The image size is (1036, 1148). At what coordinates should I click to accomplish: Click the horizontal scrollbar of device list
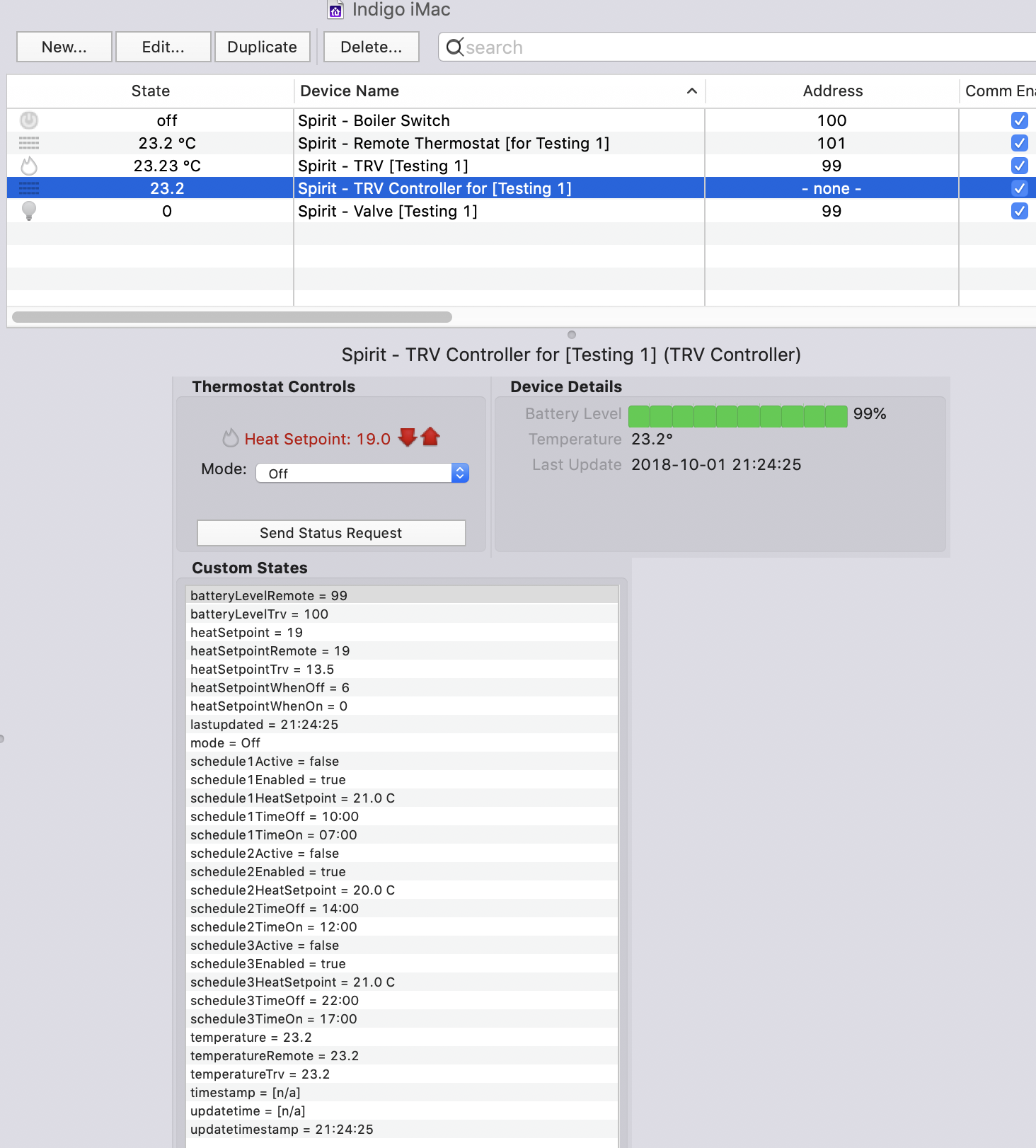coord(232,317)
